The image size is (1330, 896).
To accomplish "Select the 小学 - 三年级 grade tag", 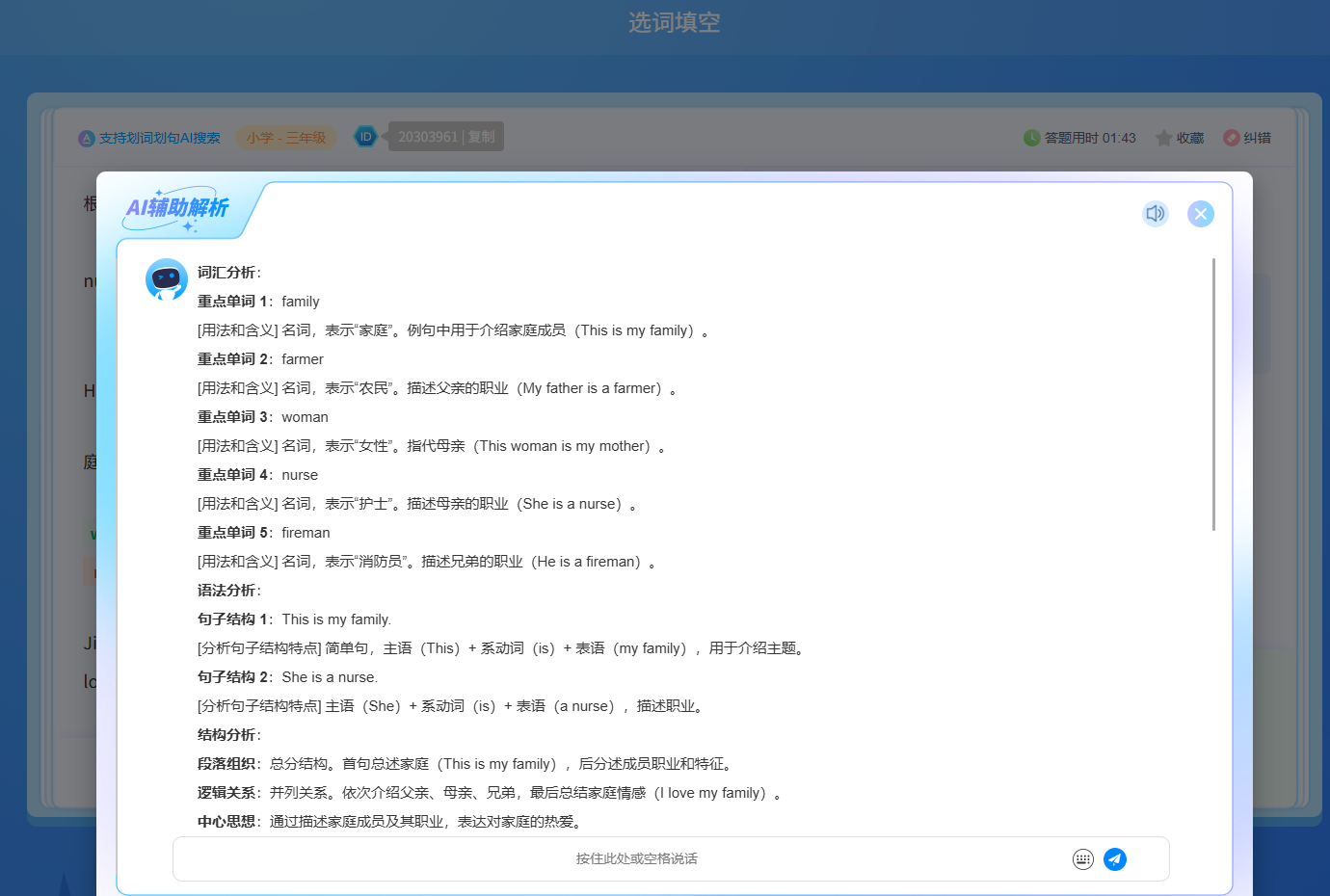I will (286, 138).
